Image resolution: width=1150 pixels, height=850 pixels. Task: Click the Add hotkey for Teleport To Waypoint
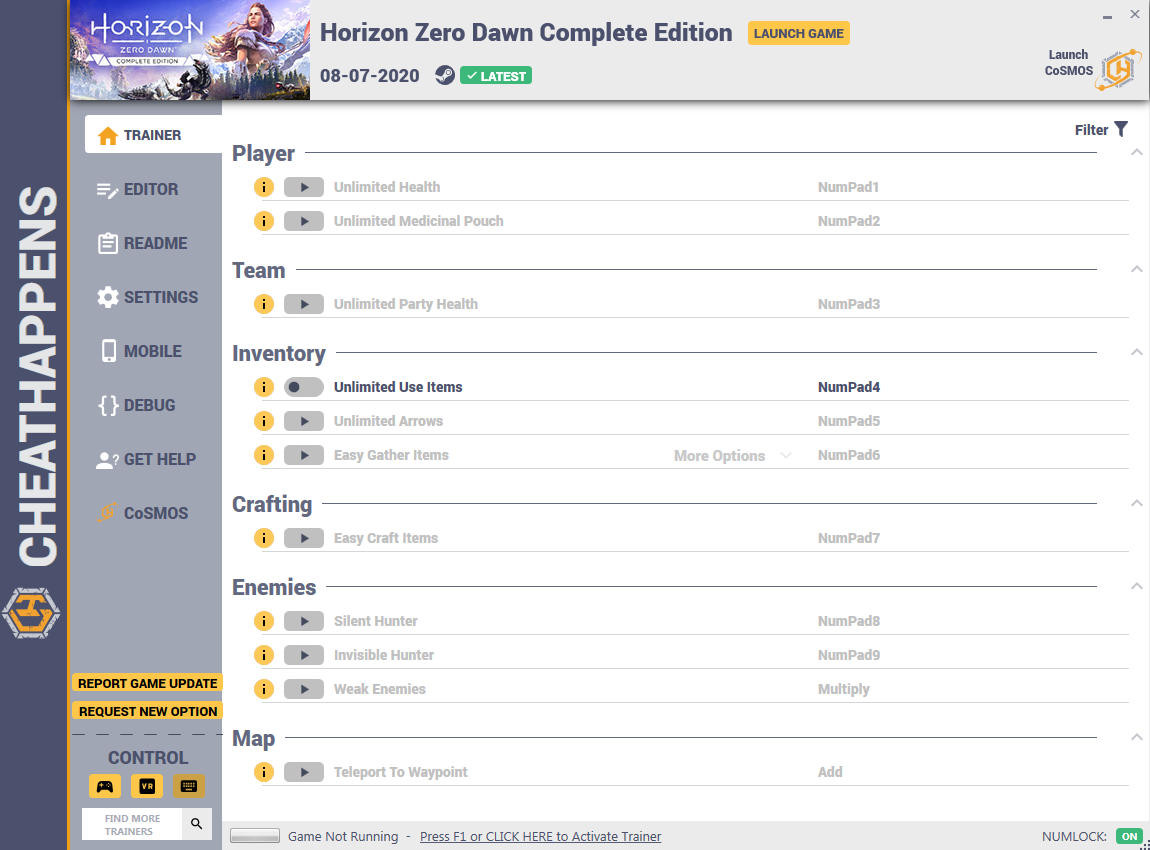(x=830, y=772)
